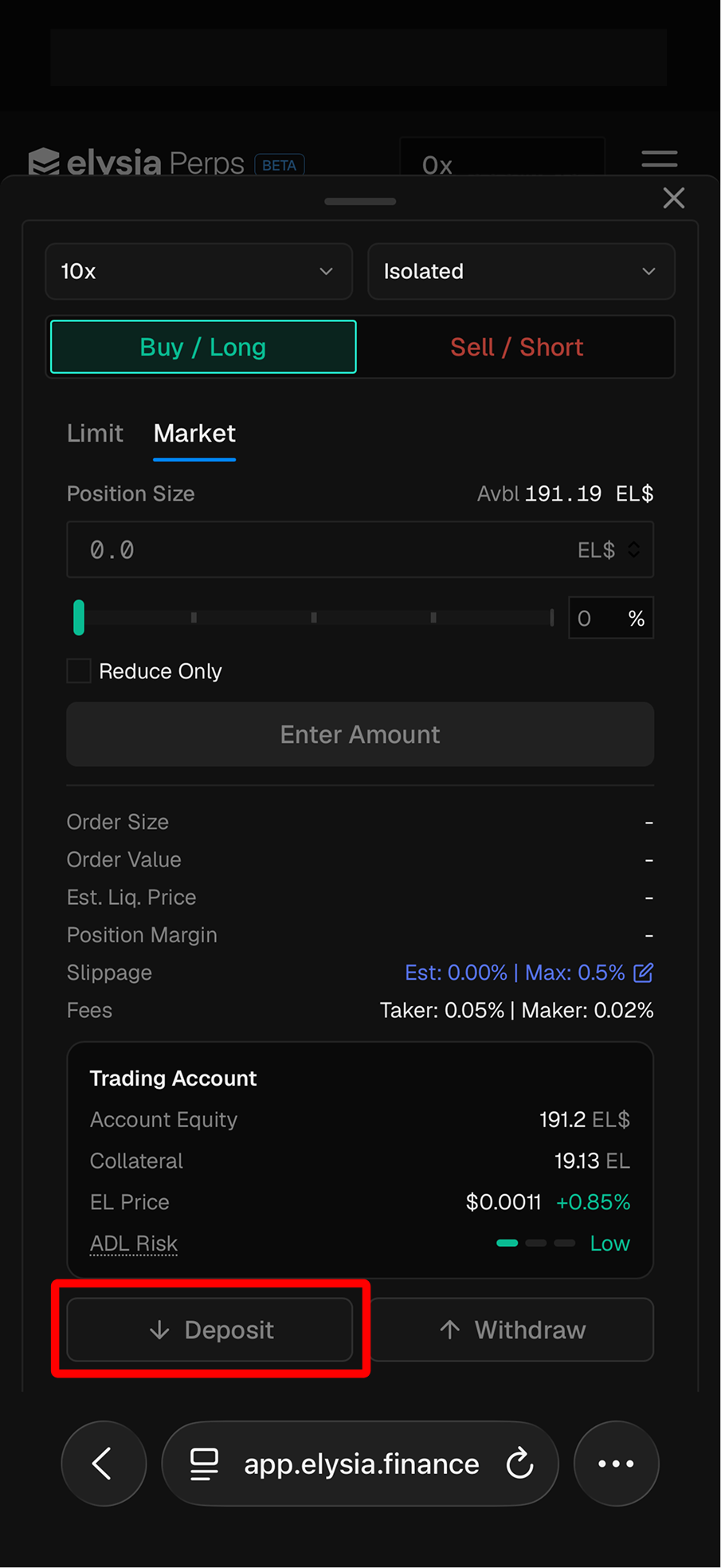Click the Avbl 191.19 EL$ balance
The width and height of the screenshot is (721, 1568).
pos(565,493)
